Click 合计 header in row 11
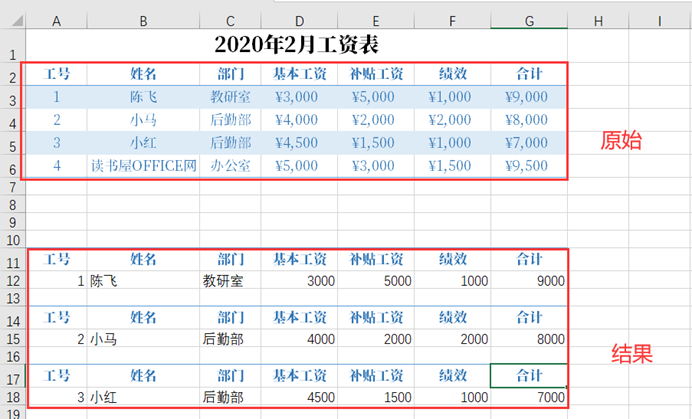Viewport: 692px width, 419px height. (529, 259)
